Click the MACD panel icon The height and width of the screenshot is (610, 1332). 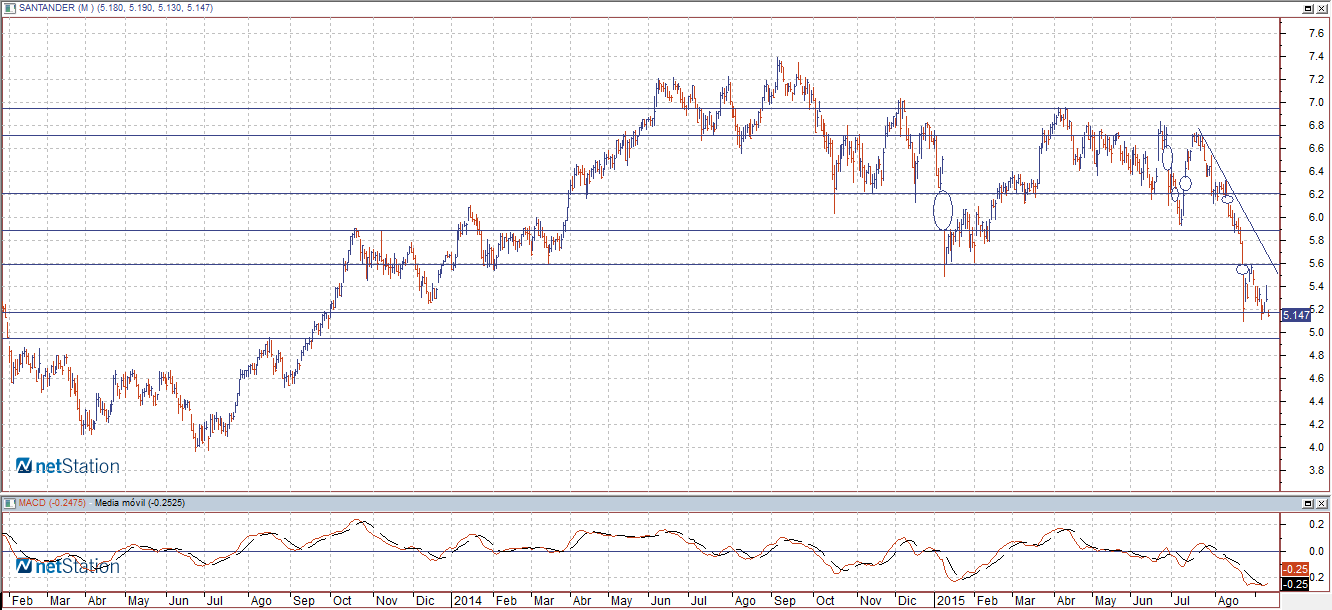[x=8, y=502]
